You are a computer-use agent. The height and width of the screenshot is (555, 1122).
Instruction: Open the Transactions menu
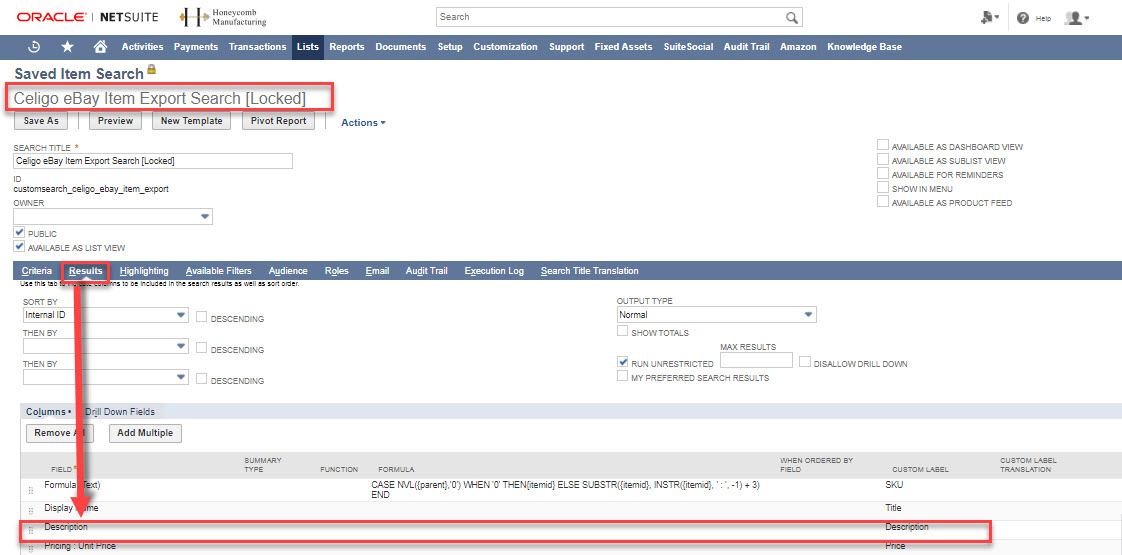(x=258, y=46)
